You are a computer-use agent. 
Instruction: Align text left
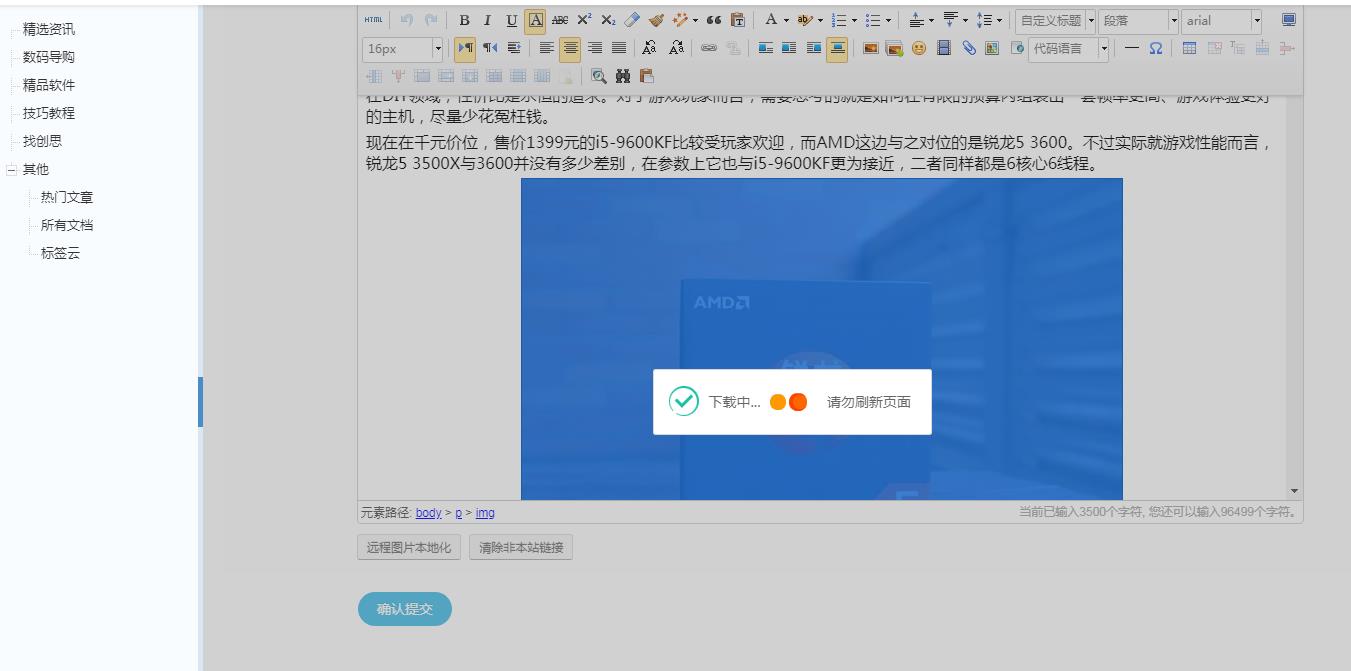(547, 48)
